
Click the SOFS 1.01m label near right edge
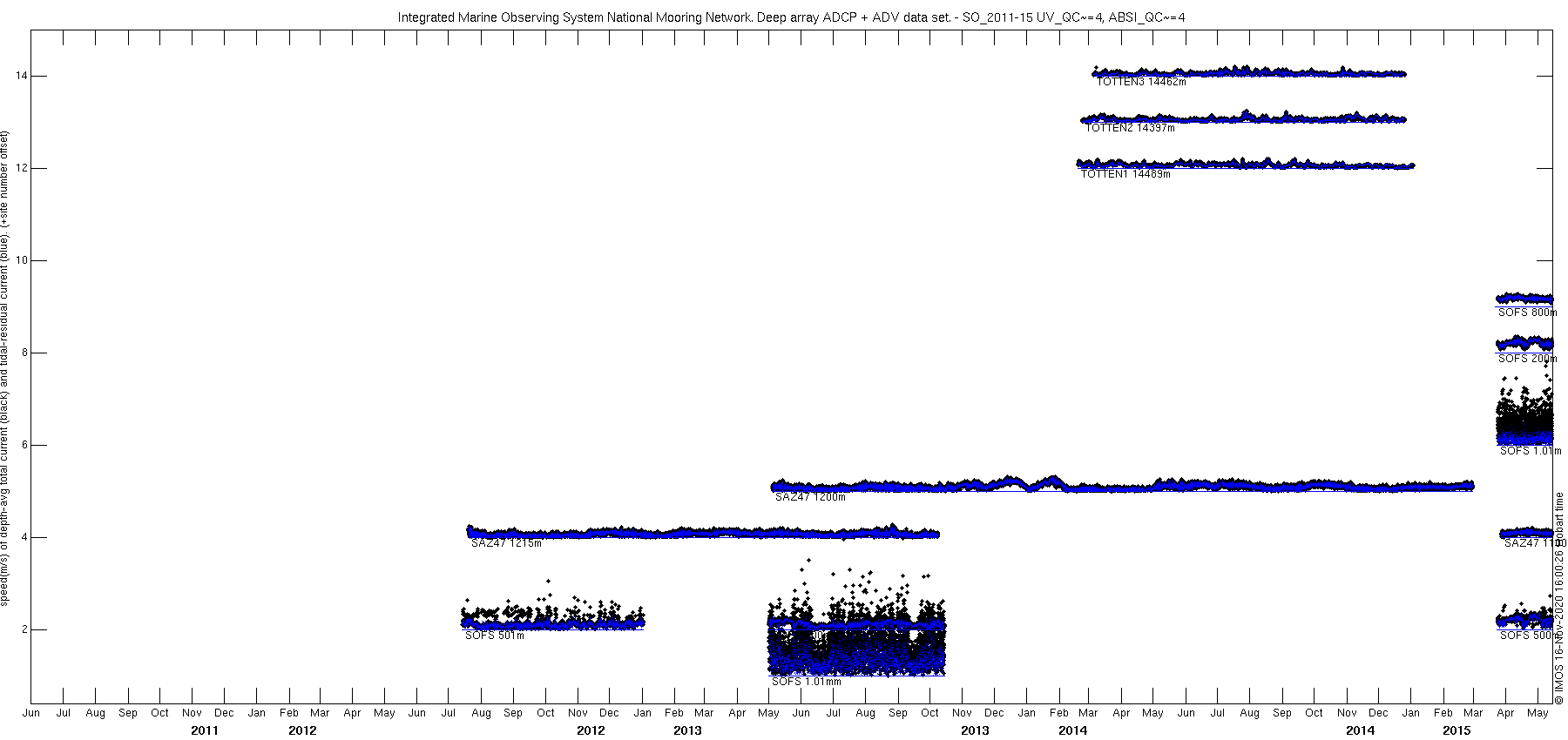(1531, 451)
